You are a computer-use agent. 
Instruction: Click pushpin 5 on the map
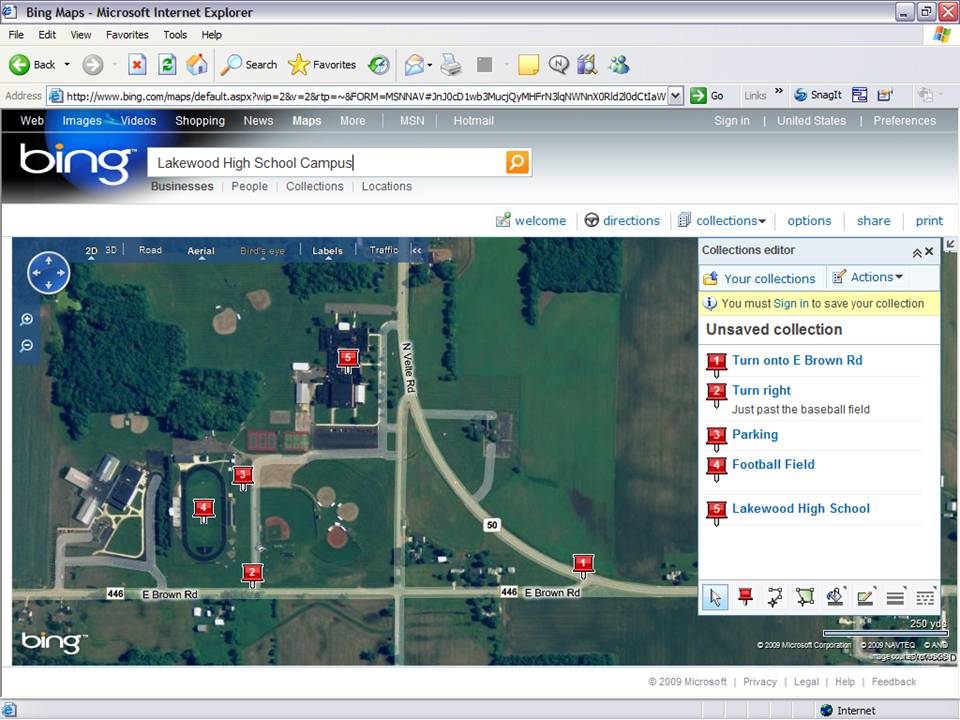click(348, 359)
